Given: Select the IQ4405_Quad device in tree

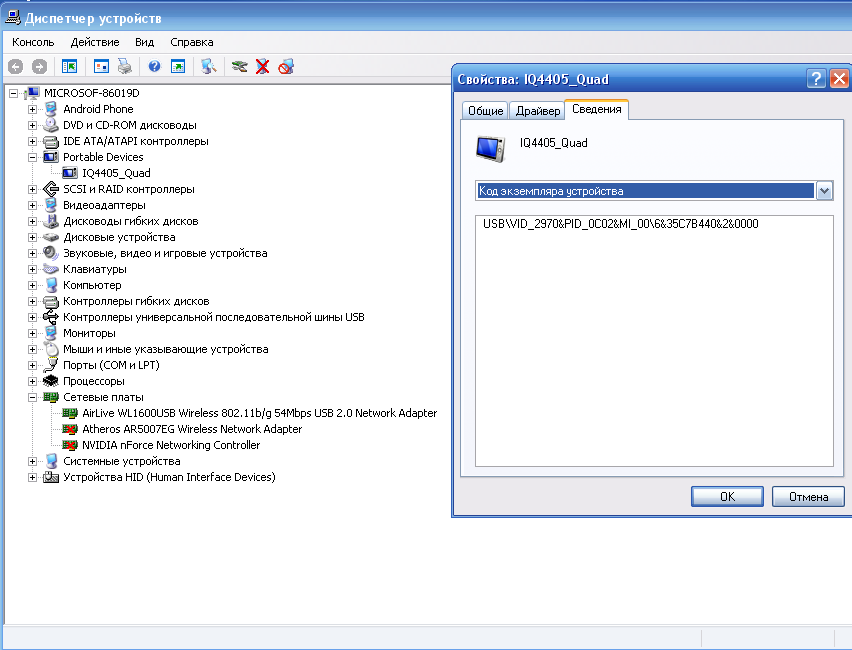Looking at the screenshot, I should point(116,173).
